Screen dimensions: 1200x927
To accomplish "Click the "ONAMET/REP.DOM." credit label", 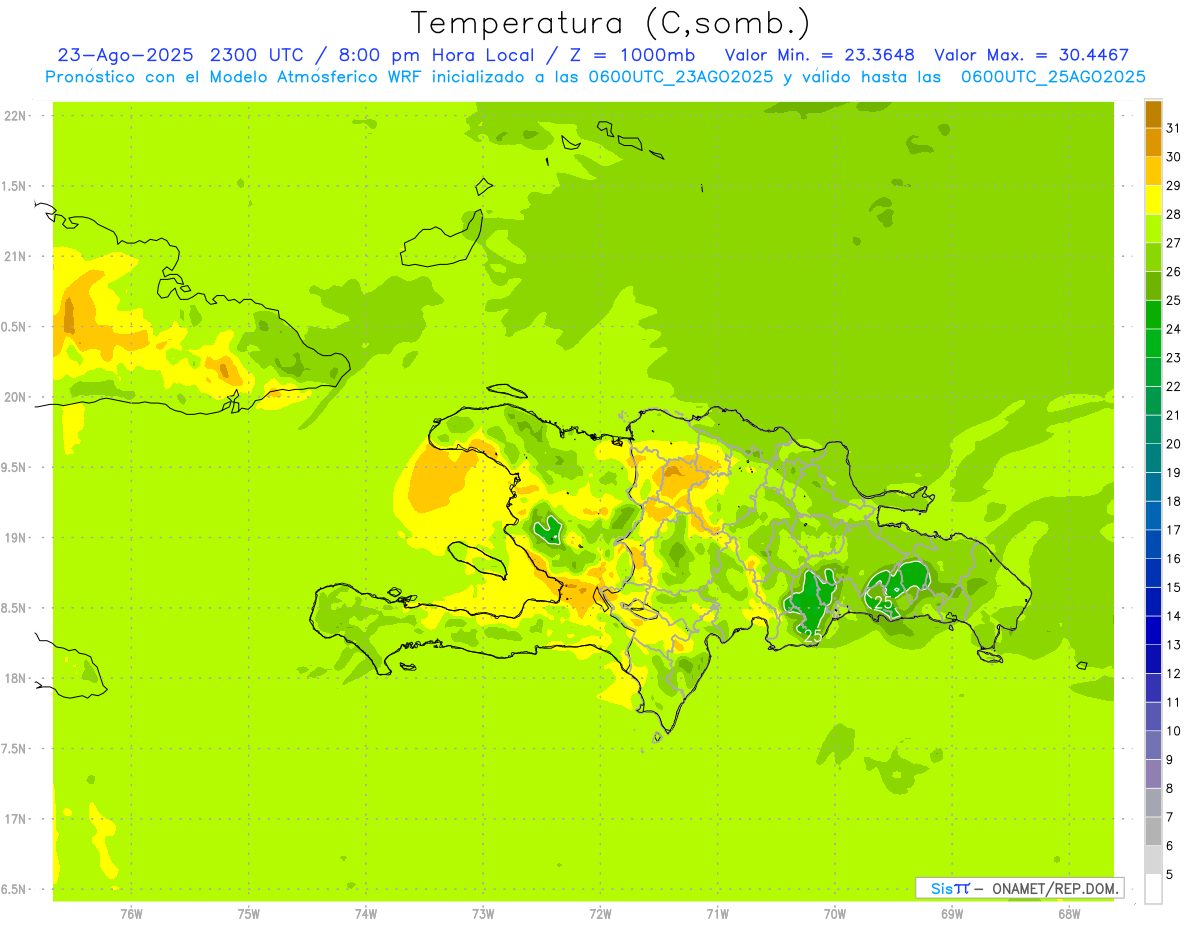I will (x=1054, y=888).
